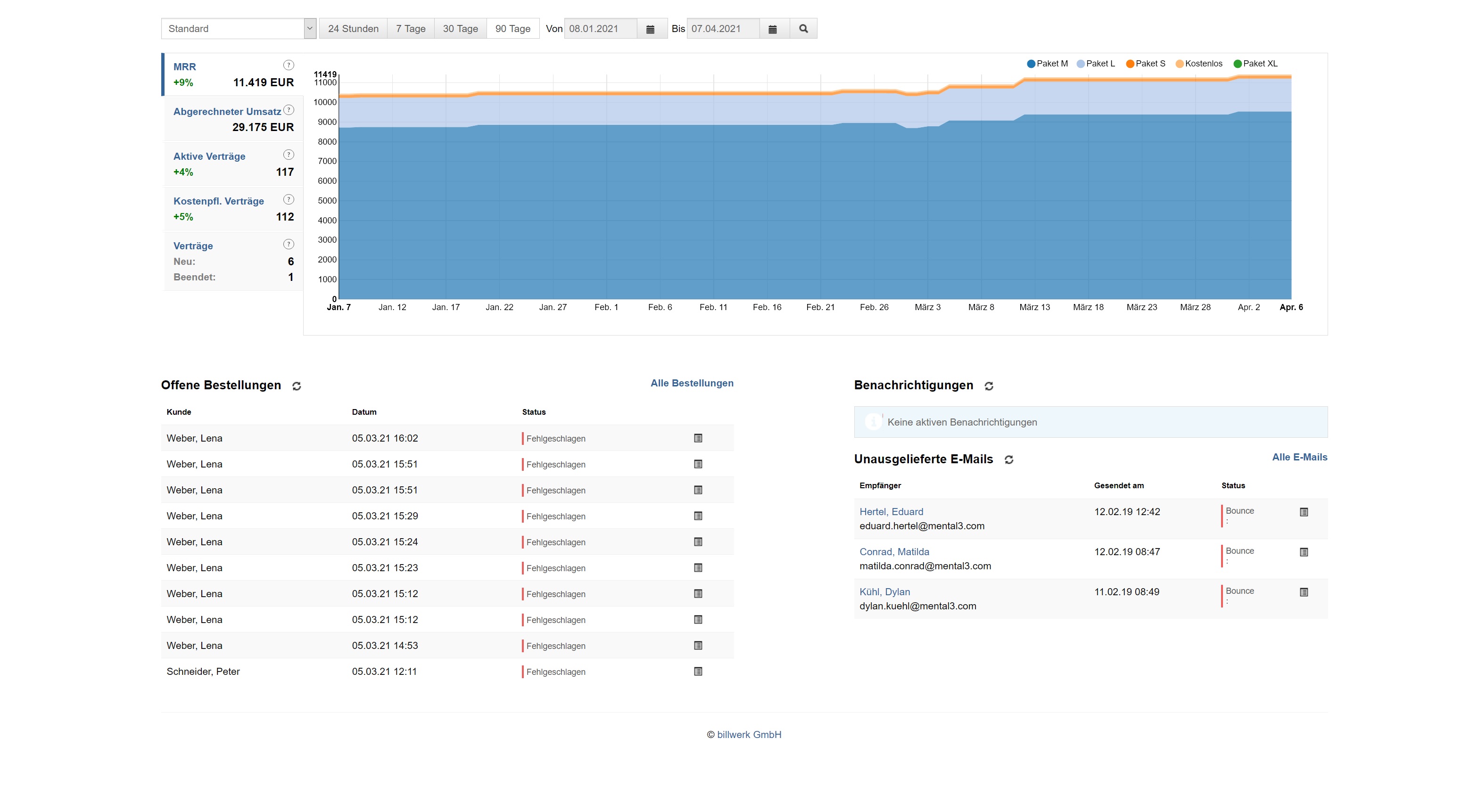Click the Kunde column header
1478x812 pixels.
click(178, 412)
